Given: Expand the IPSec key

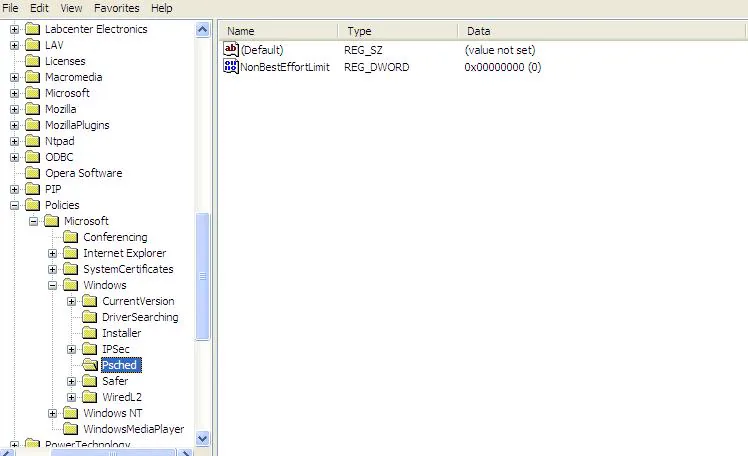Looking at the screenshot, I should [72, 349].
